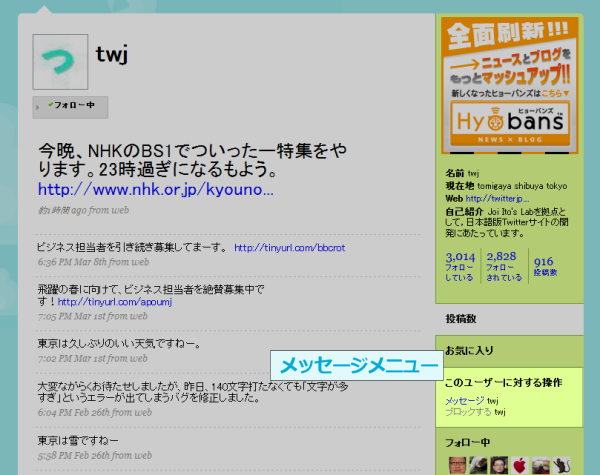Click the 約1時間 ago from web timestamp

[x=83, y=210]
